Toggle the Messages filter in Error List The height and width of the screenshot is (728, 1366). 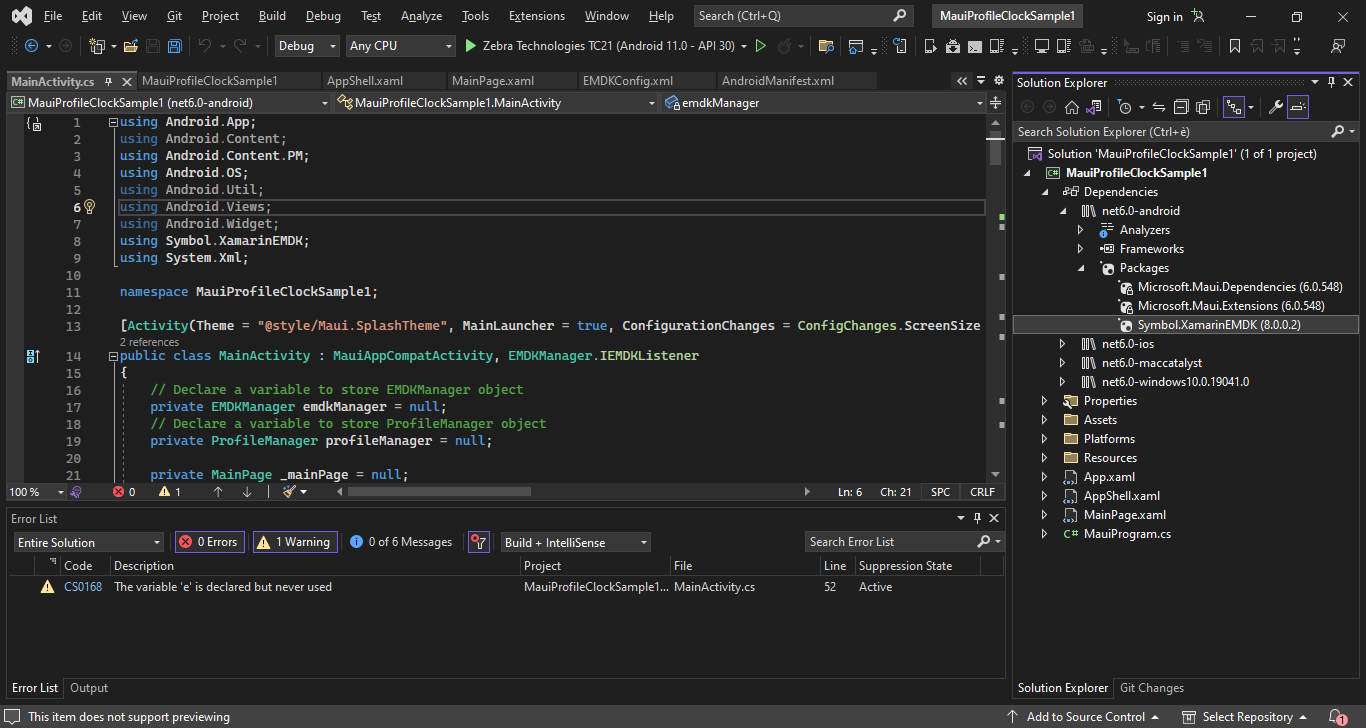[399, 541]
